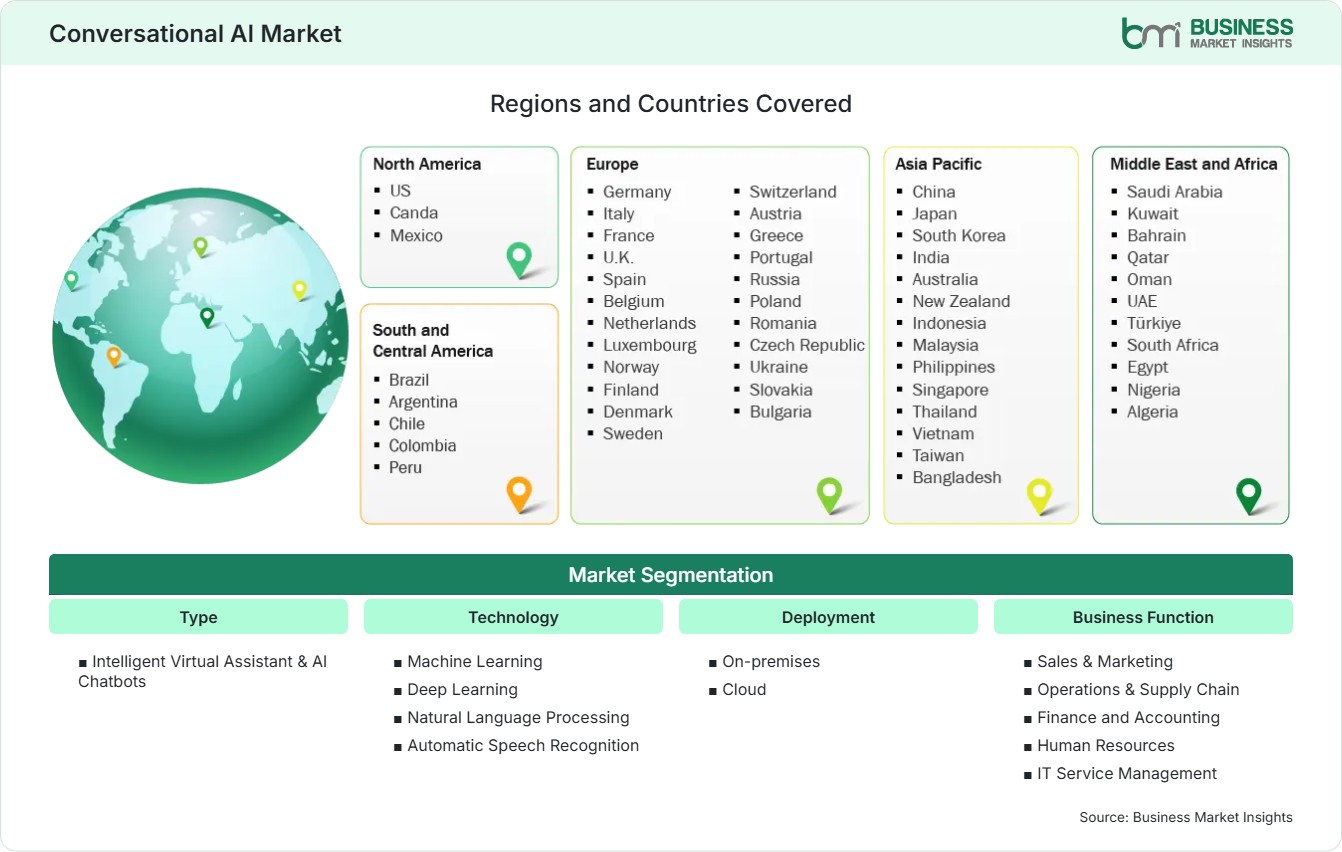Click 'Cloud' under Deployment
Image resolution: width=1342 pixels, height=852 pixels.
tap(744, 690)
